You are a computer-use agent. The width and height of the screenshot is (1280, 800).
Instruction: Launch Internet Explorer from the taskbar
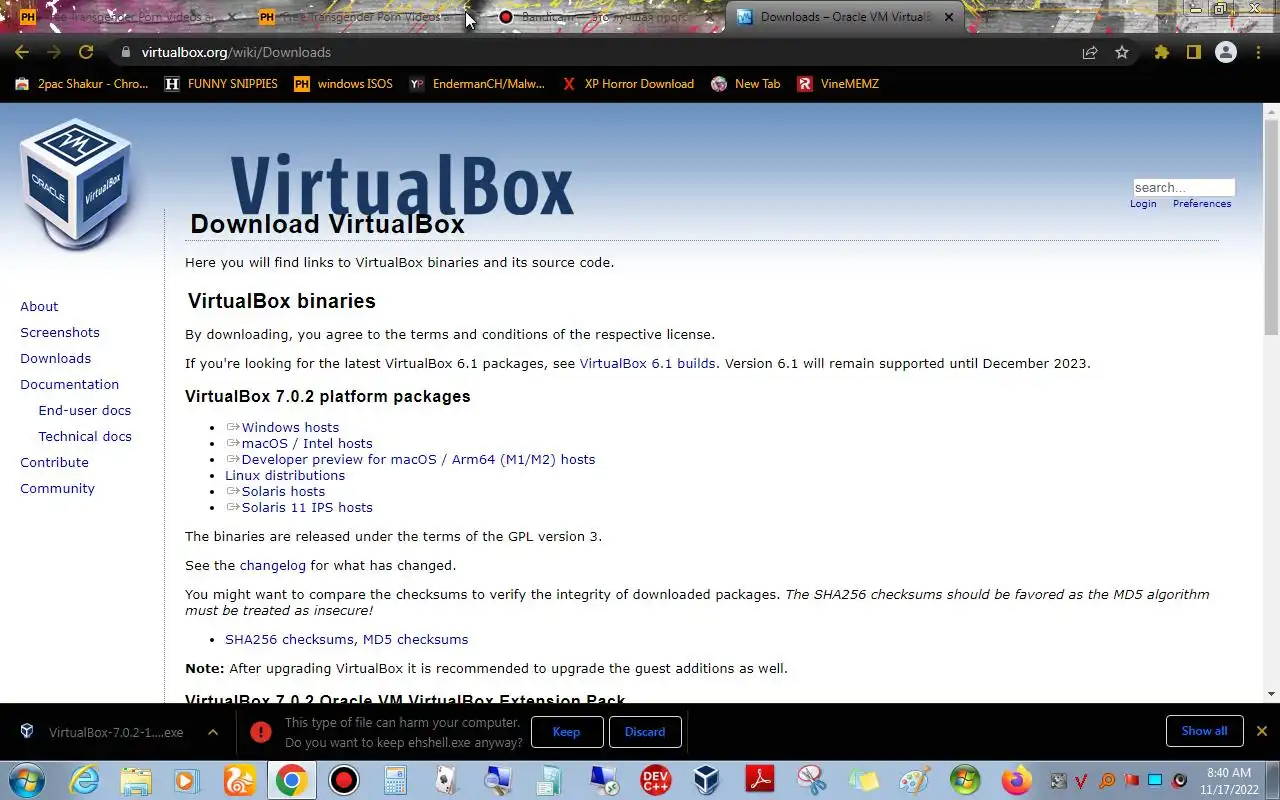tap(84, 780)
